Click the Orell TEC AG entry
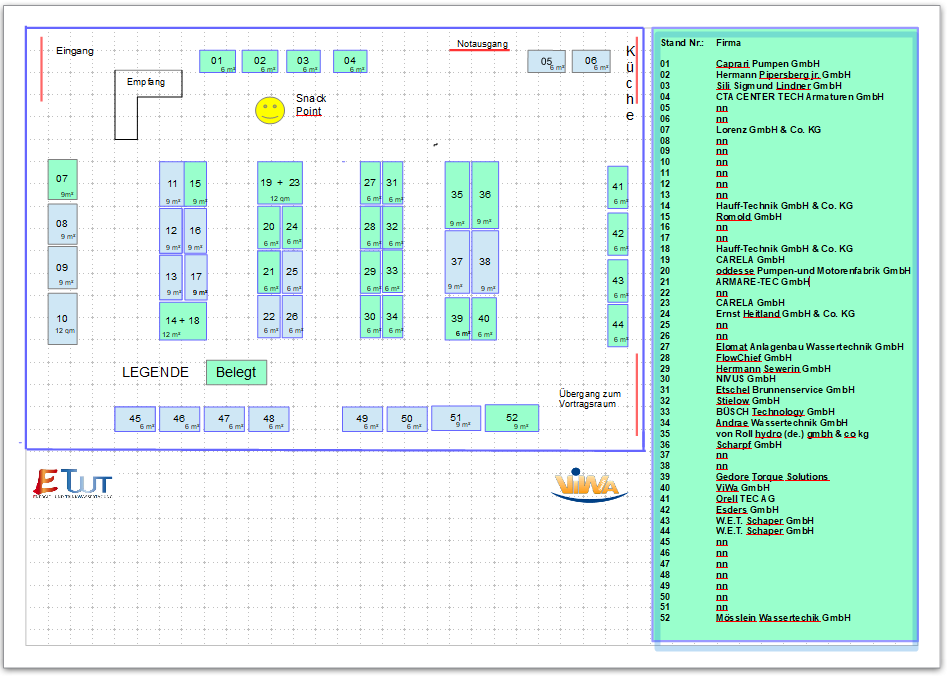The image size is (947, 676). click(745, 499)
